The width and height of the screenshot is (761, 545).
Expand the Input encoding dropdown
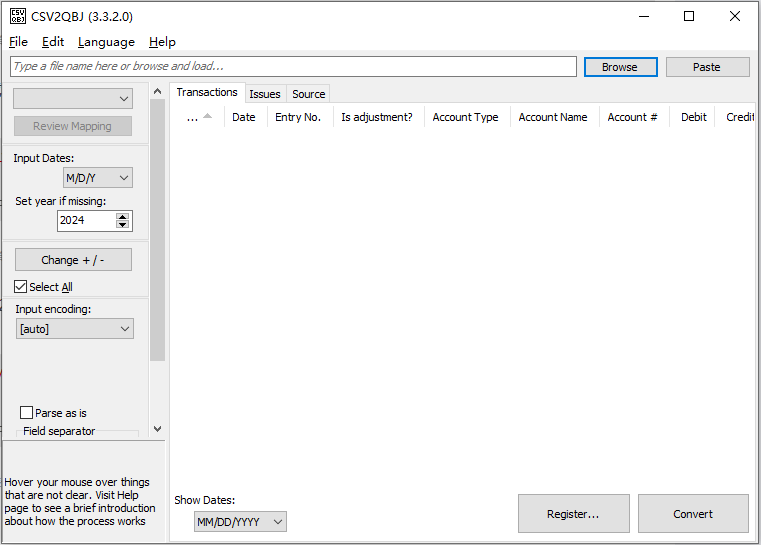[75, 329]
